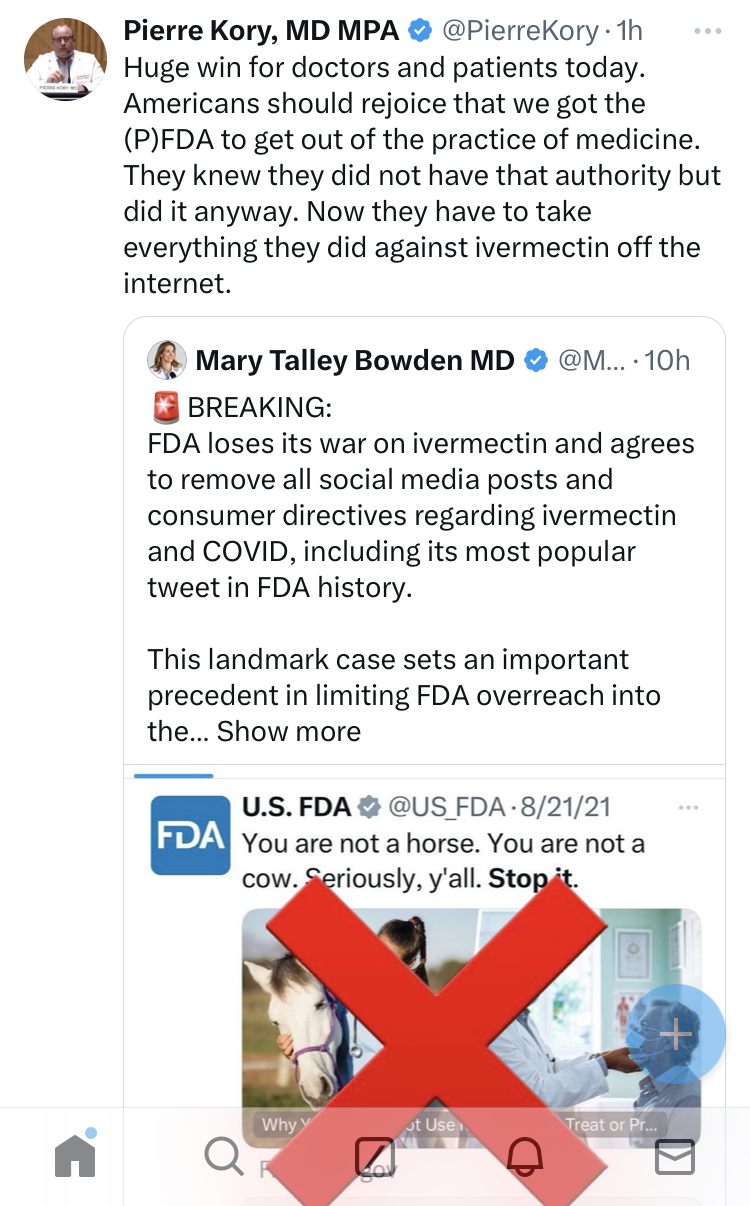Tap Mary Talley Bowden's verified checkmark
This screenshot has height=1206, width=750.
coord(536,360)
